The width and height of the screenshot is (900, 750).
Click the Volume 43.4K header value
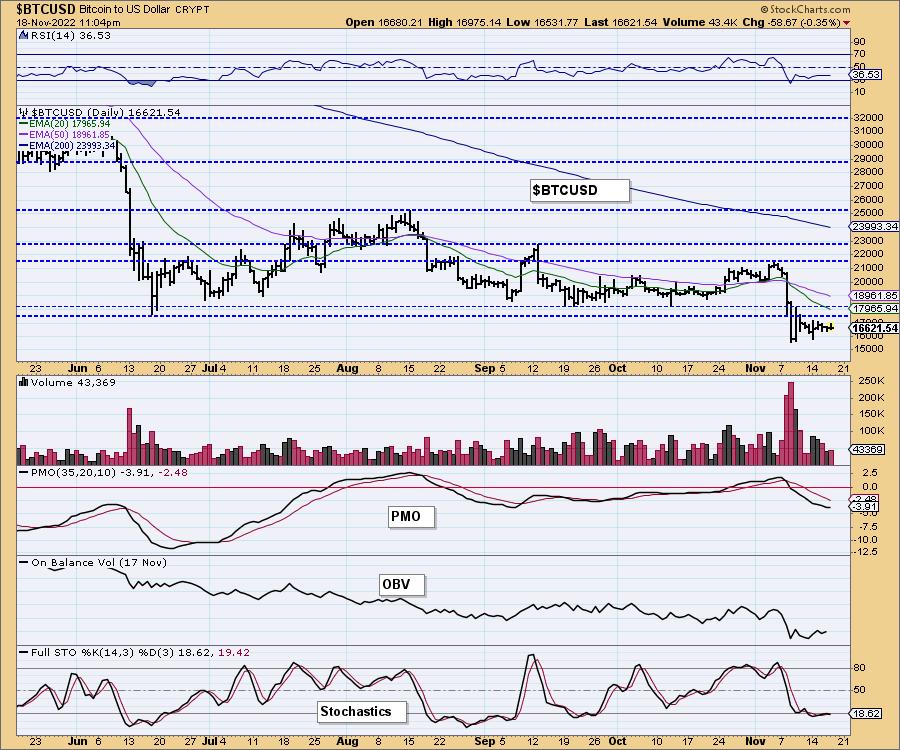click(699, 22)
